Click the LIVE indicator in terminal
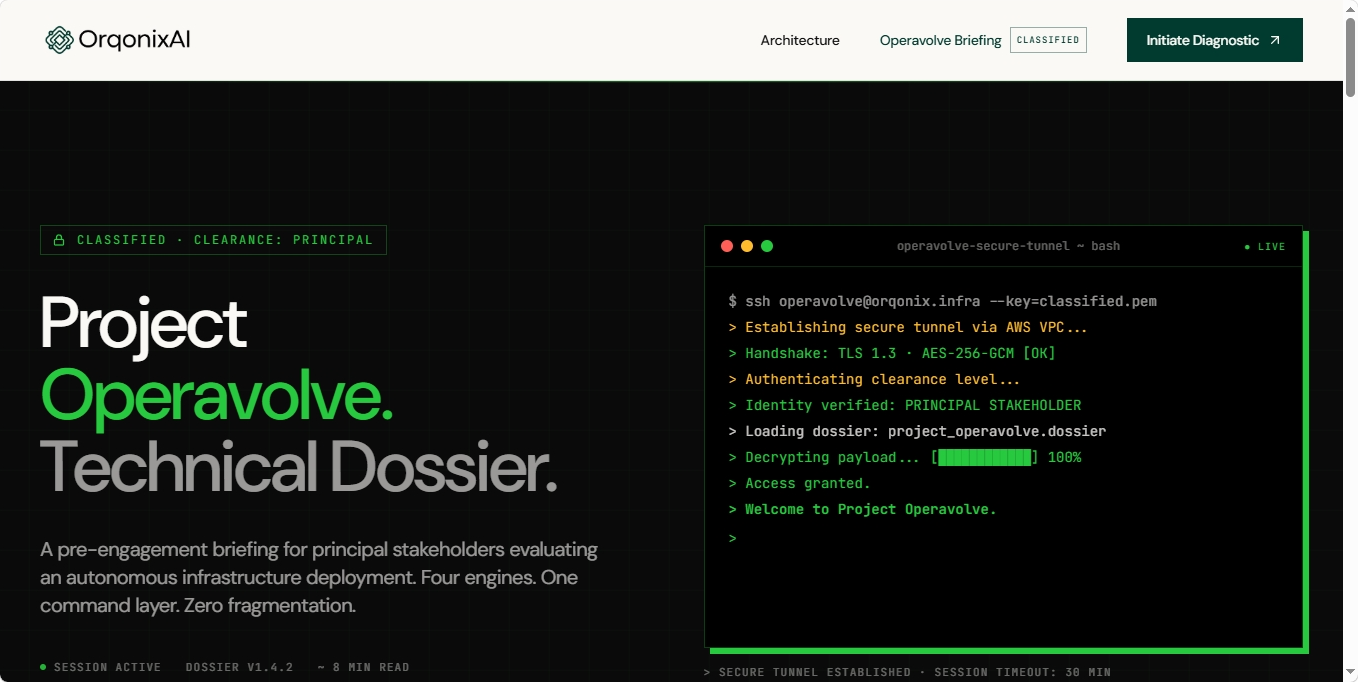This screenshot has height=682, width=1358. click(1265, 246)
